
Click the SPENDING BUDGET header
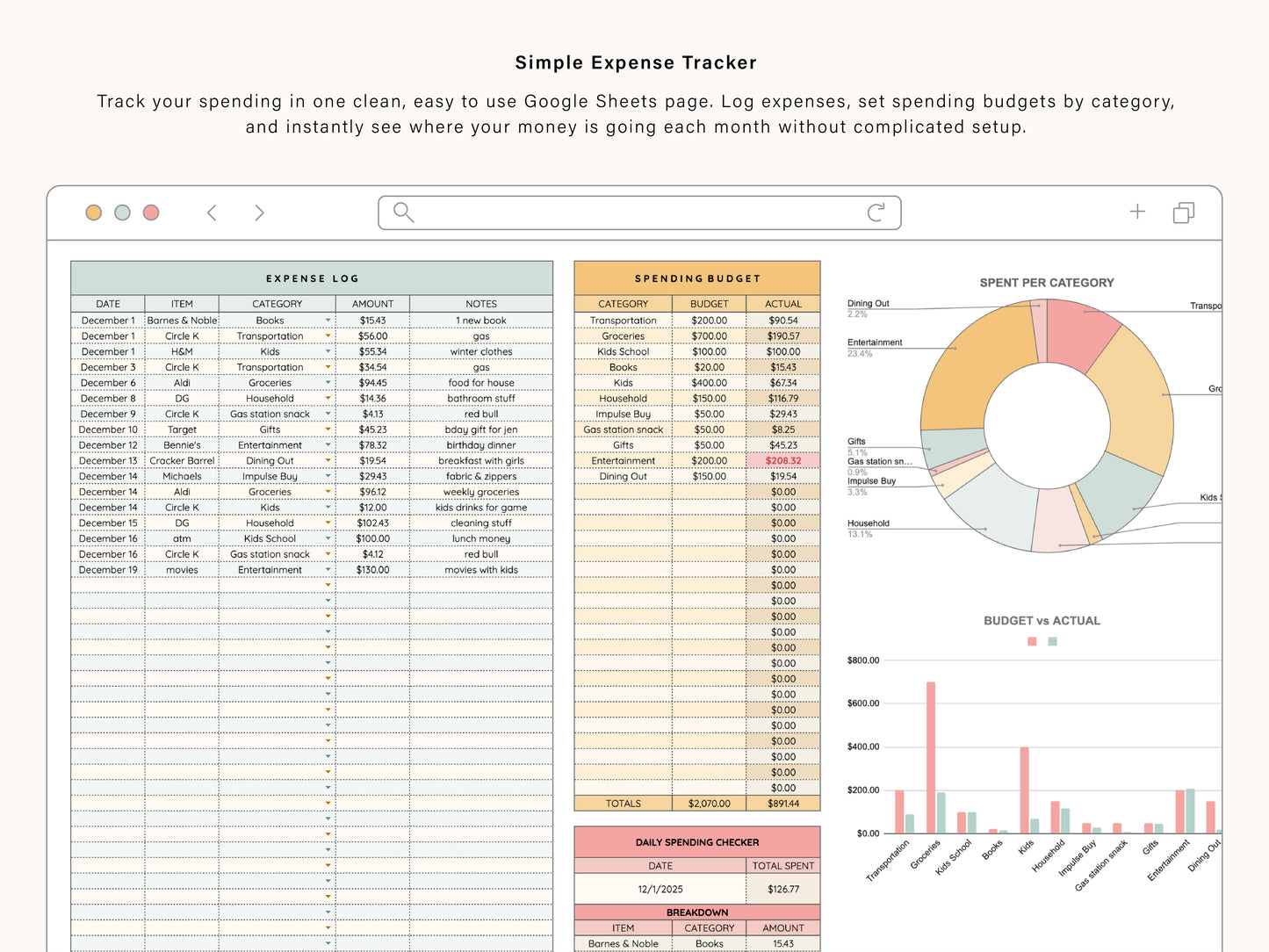696,278
